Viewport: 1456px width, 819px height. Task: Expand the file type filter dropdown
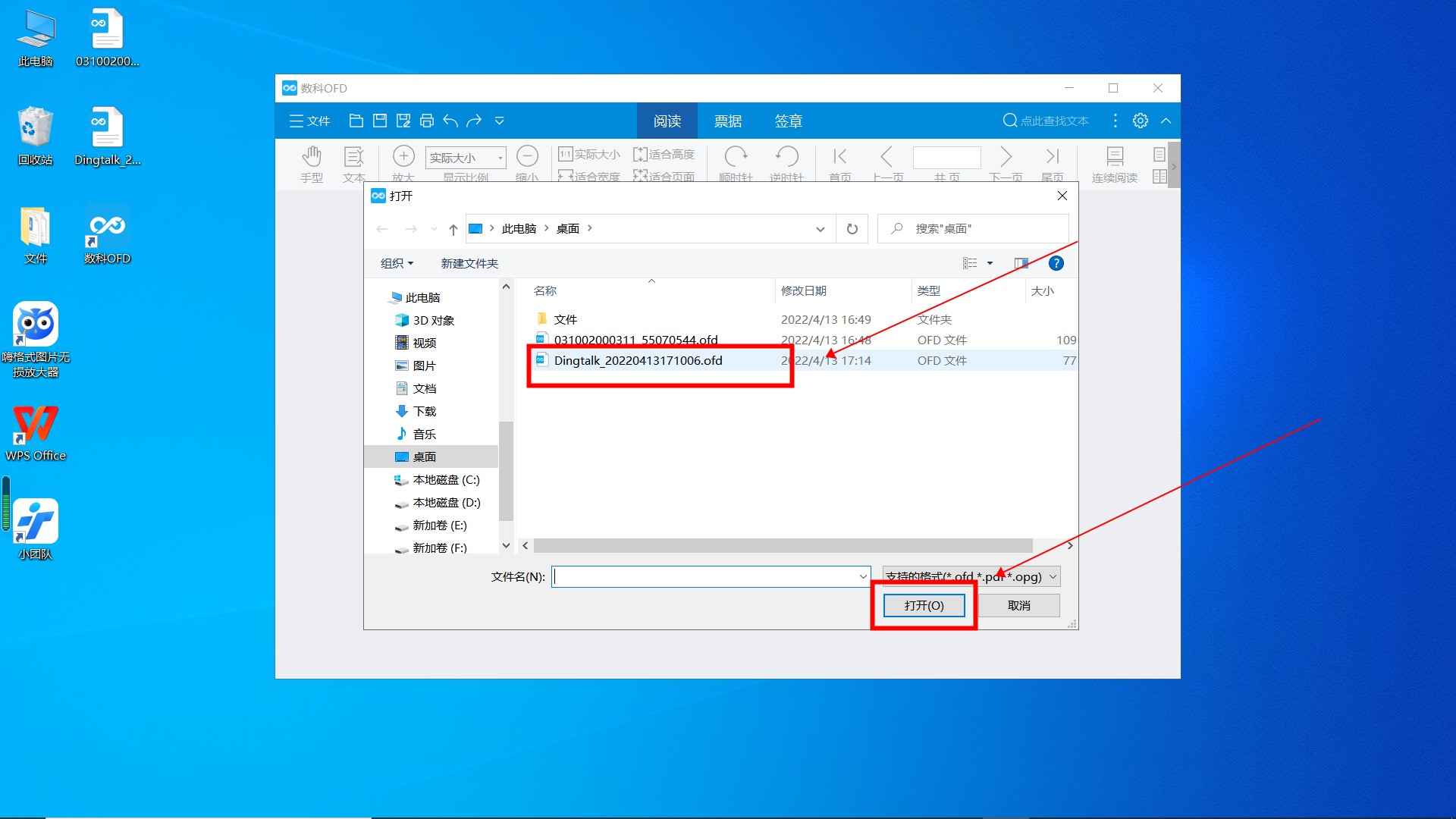[x=1053, y=577]
